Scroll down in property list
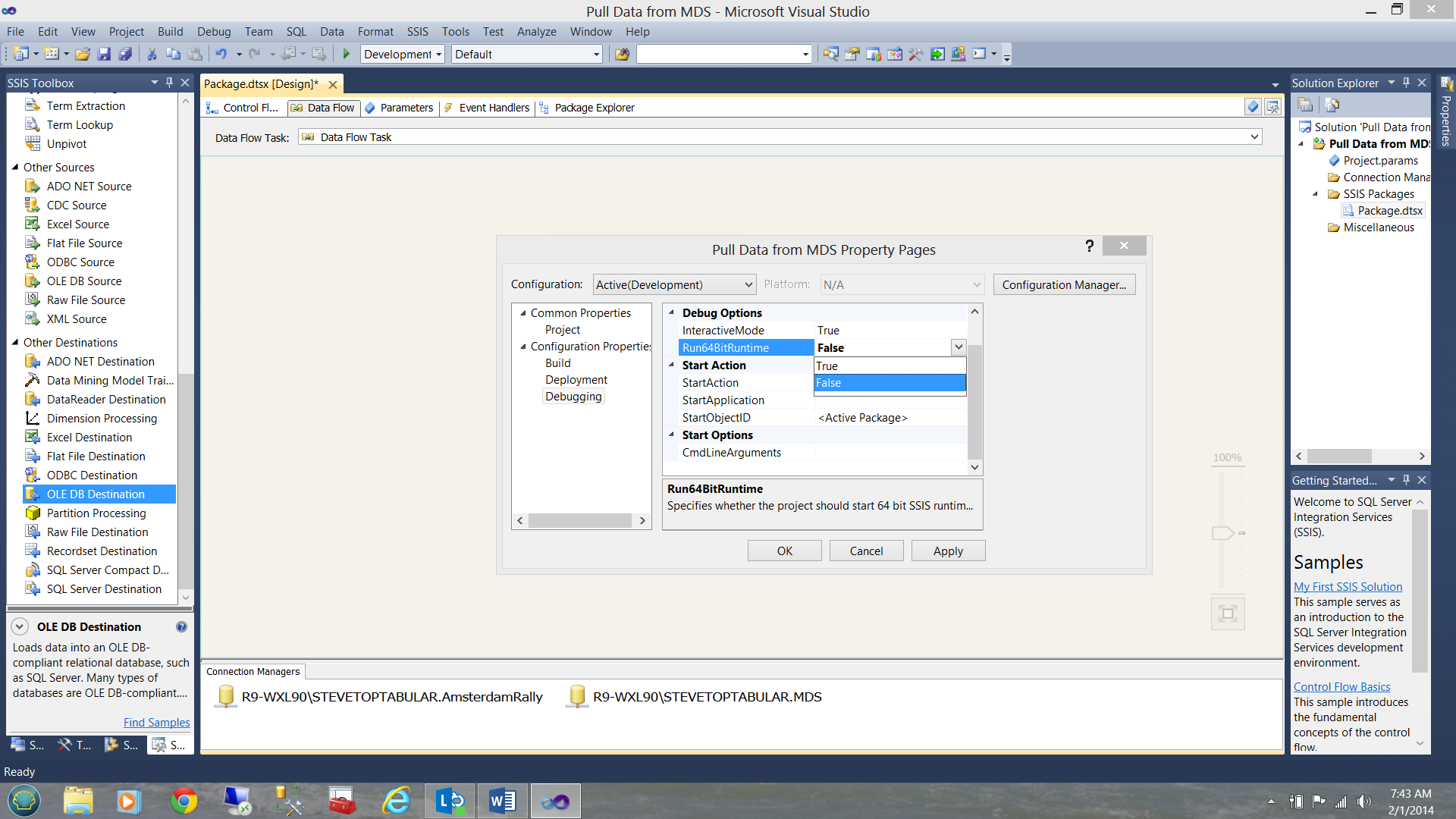This screenshot has height=819, width=1456. 975,467
